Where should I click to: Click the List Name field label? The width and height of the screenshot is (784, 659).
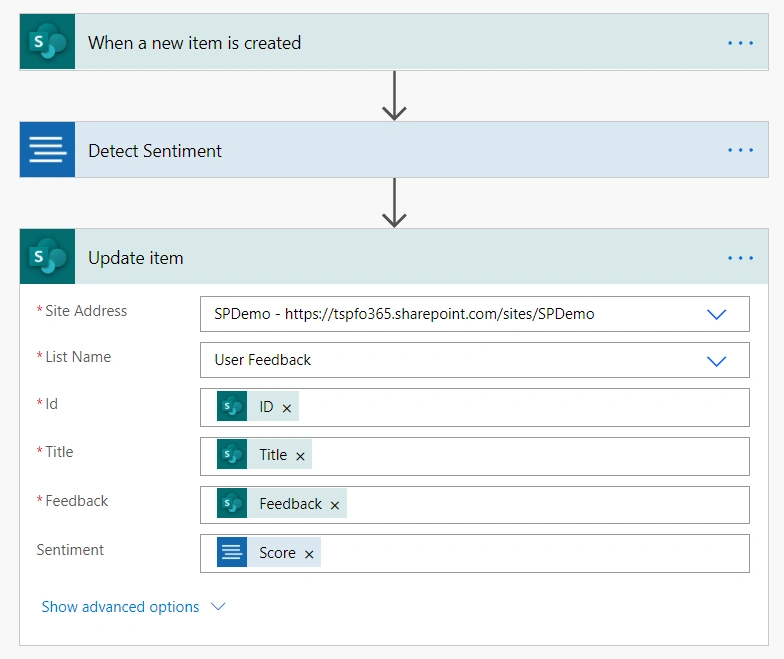click(x=78, y=356)
